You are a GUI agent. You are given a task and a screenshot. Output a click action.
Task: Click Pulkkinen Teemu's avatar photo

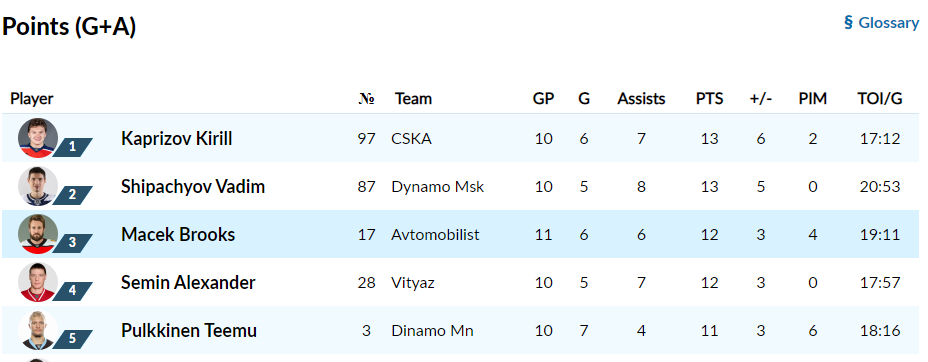(x=38, y=330)
